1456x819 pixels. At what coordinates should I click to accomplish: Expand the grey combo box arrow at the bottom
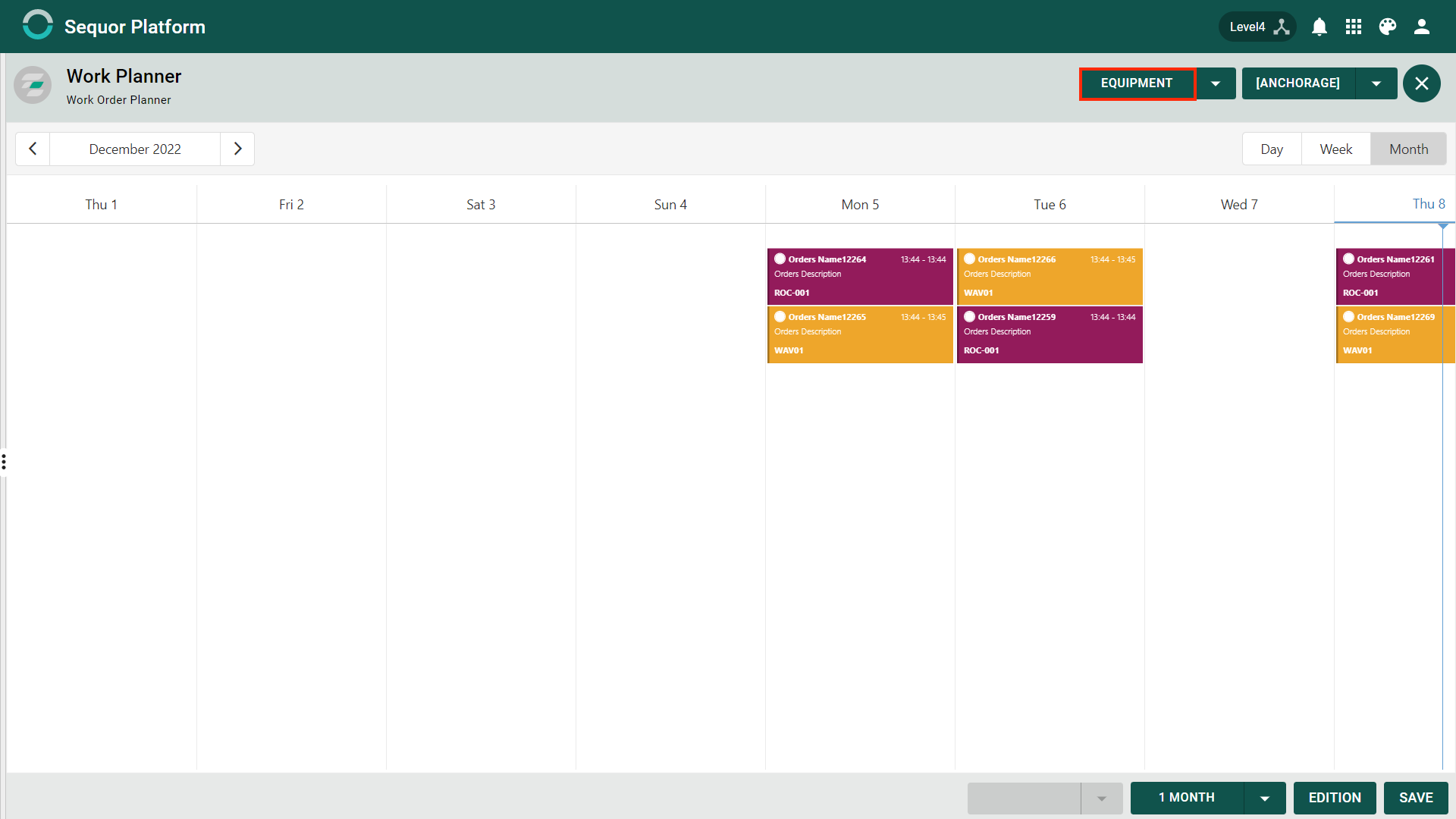(1102, 798)
